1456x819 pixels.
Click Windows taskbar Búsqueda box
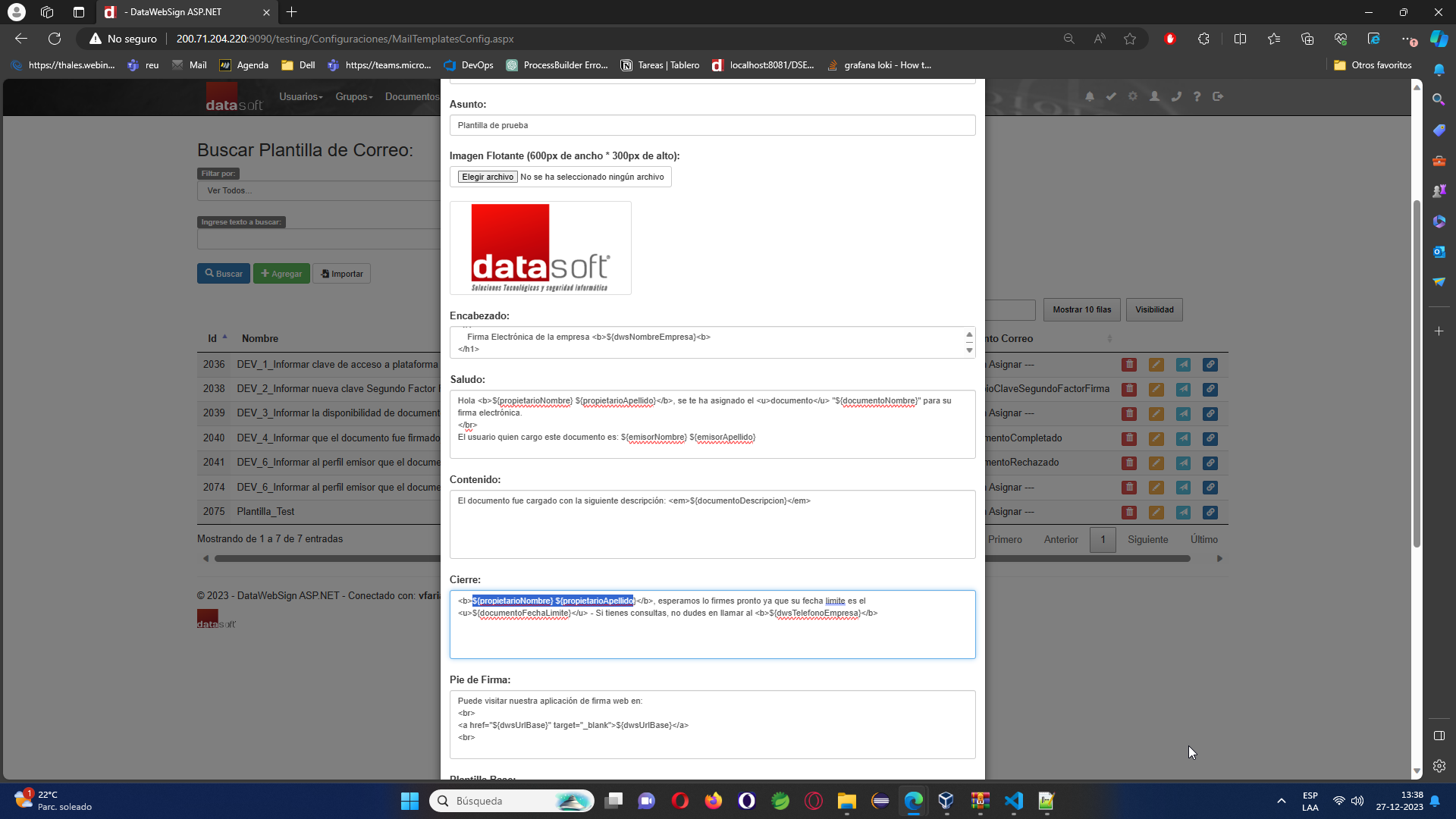pyautogui.click(x=512, y=801)
